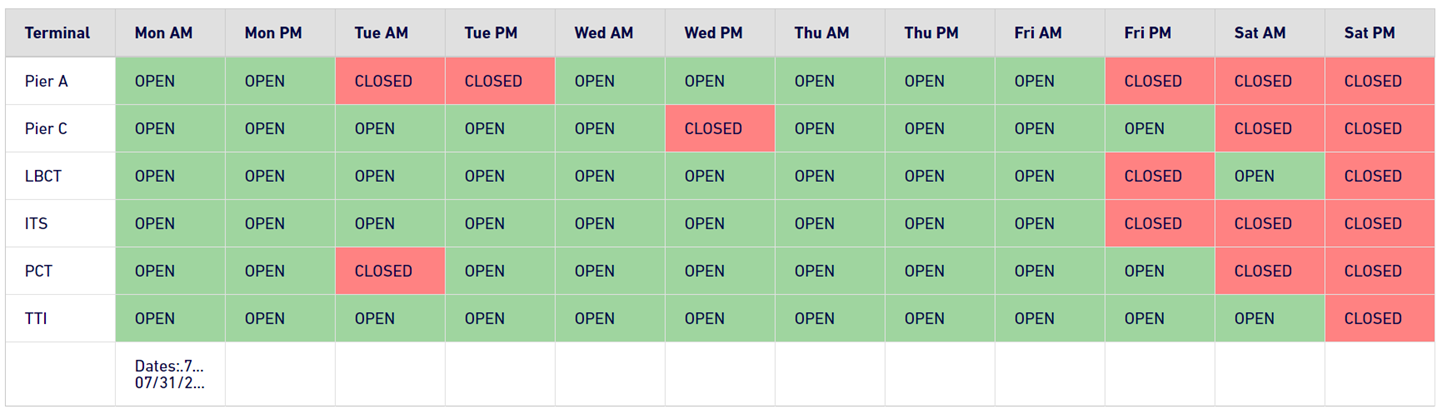Select the Terminal column header
The image size is (1437, 409).
[x=60, y=33]
